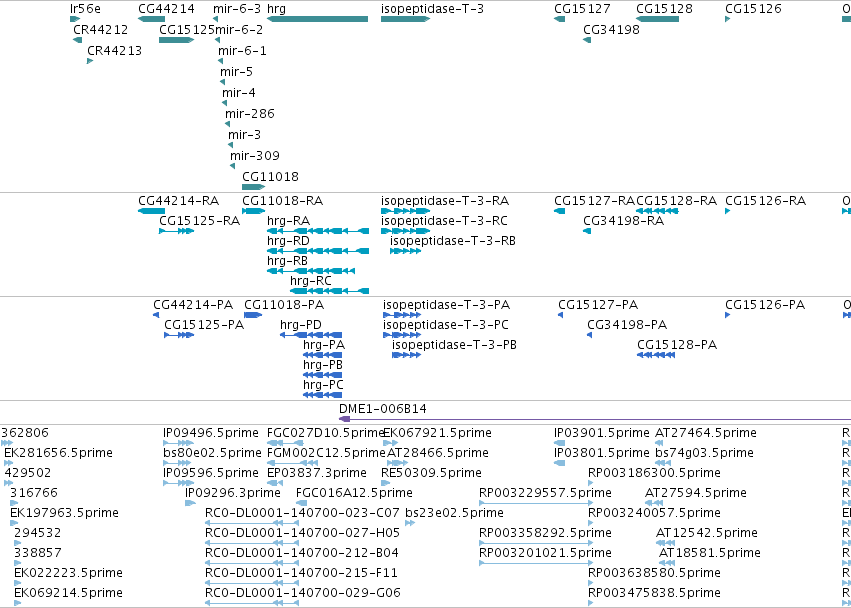Select the mir-4 feature
This screenshot has height=608, width=851.
[225, 103]
